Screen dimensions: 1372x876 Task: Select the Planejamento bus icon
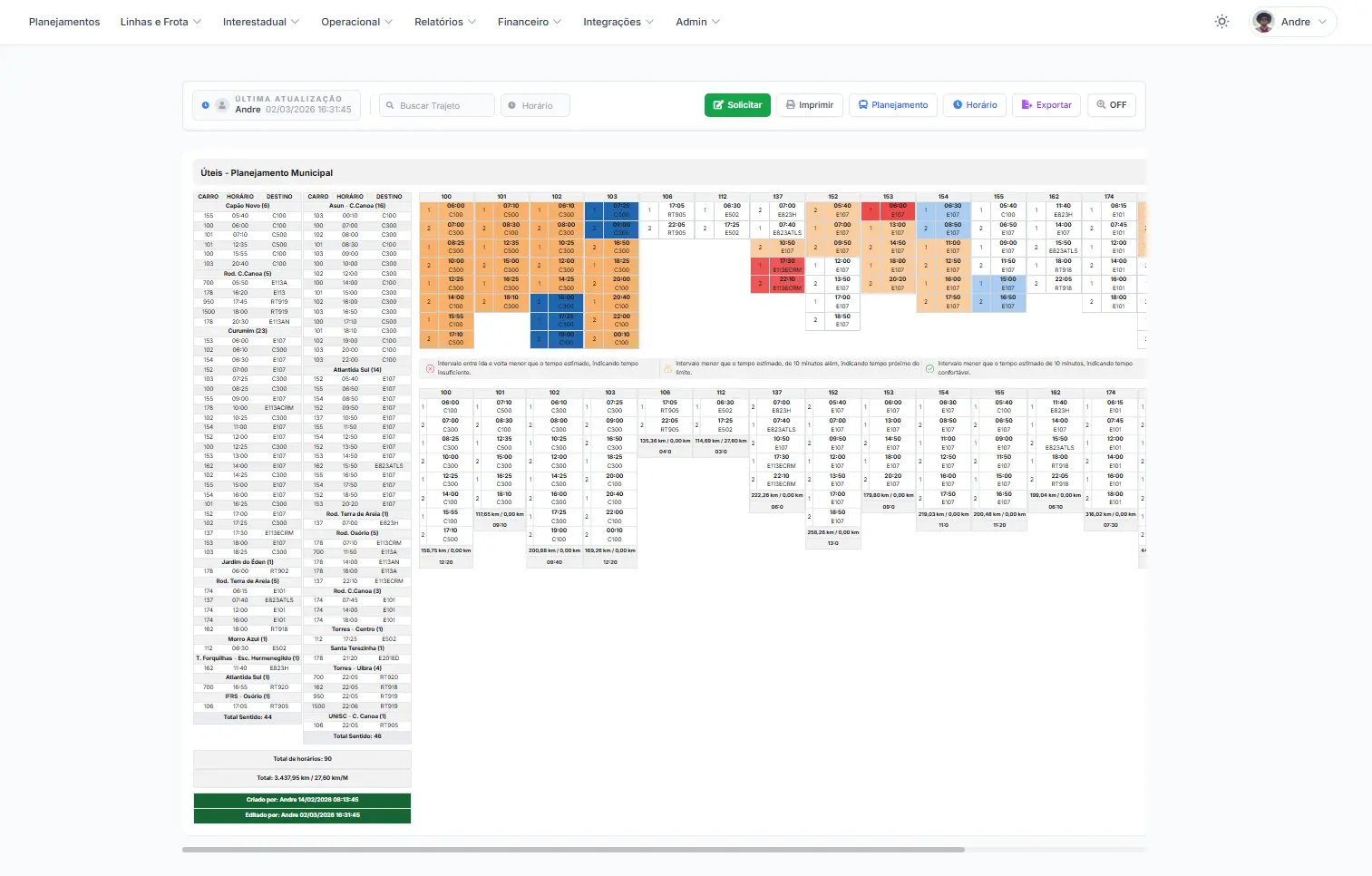pyautogui.click(x=861, y=104)
